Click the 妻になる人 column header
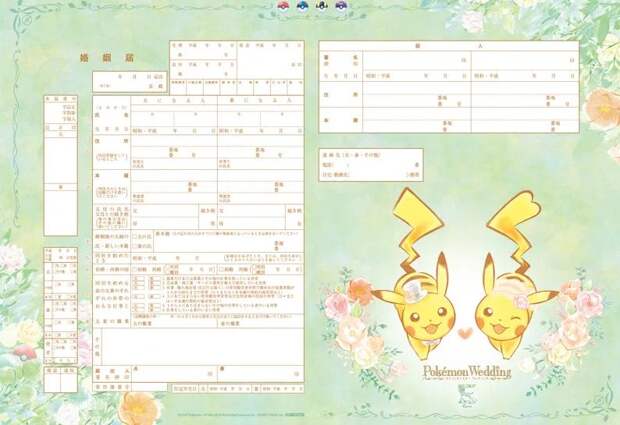The height and width of the screenshot is (425, 620). tap(261, 100)
